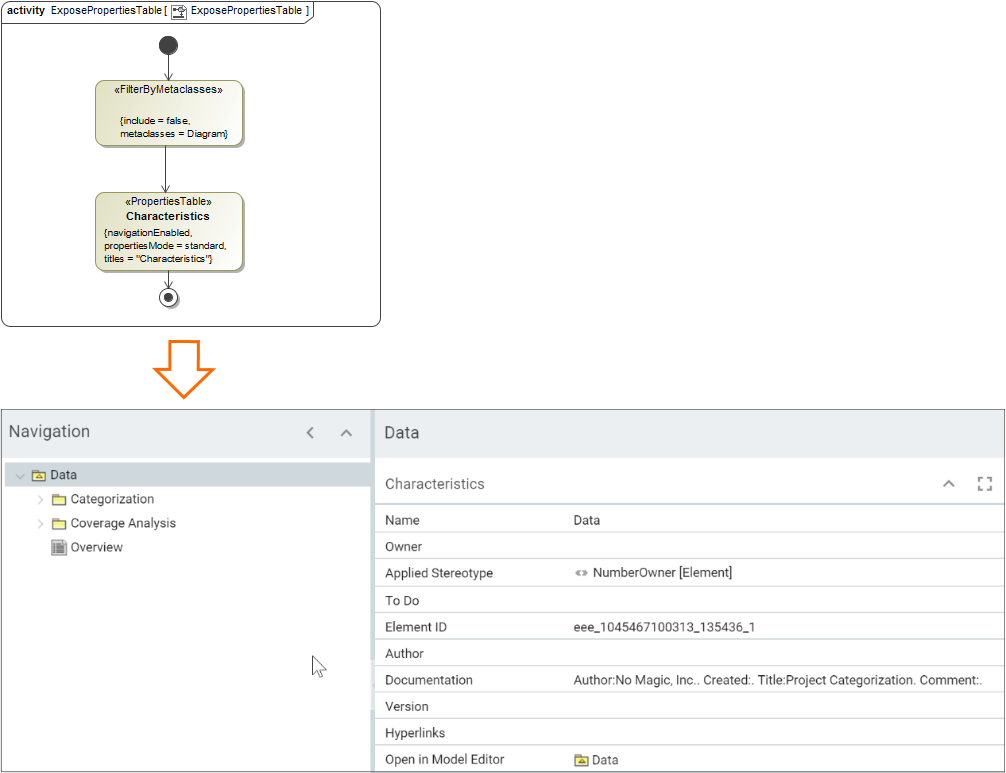Click the Author property label
The image size is (1006, 773).
point(404,654)
